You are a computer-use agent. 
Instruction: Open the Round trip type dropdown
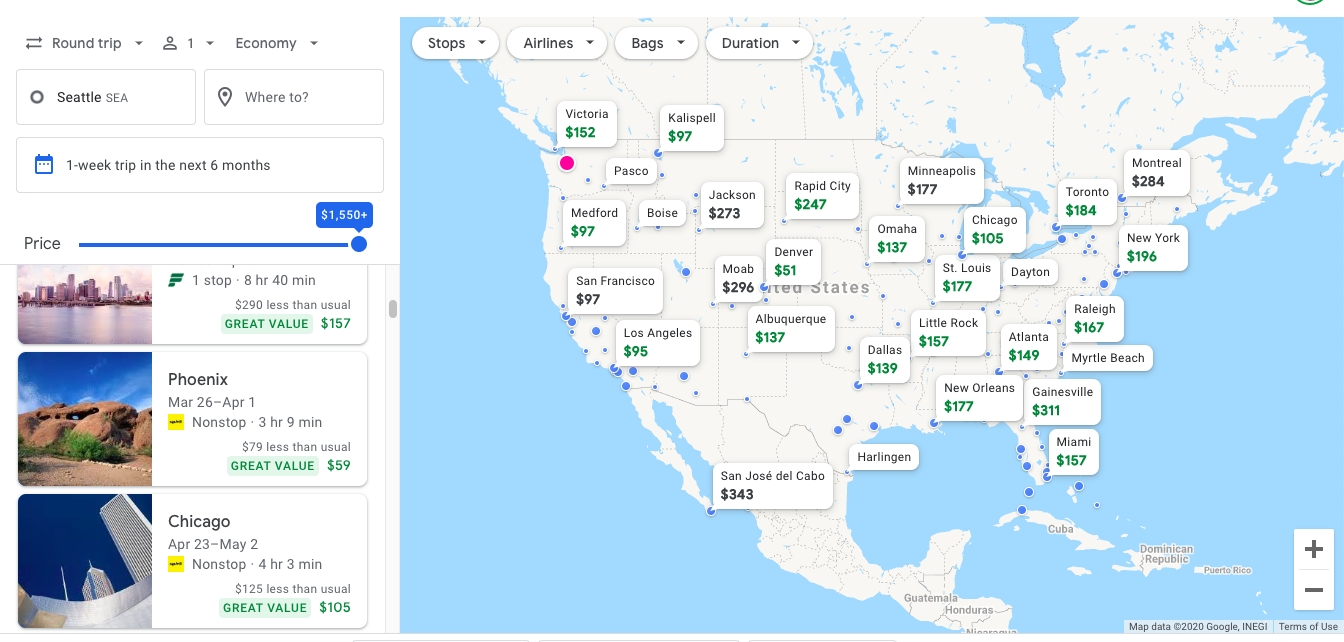[x=85, y=43]
